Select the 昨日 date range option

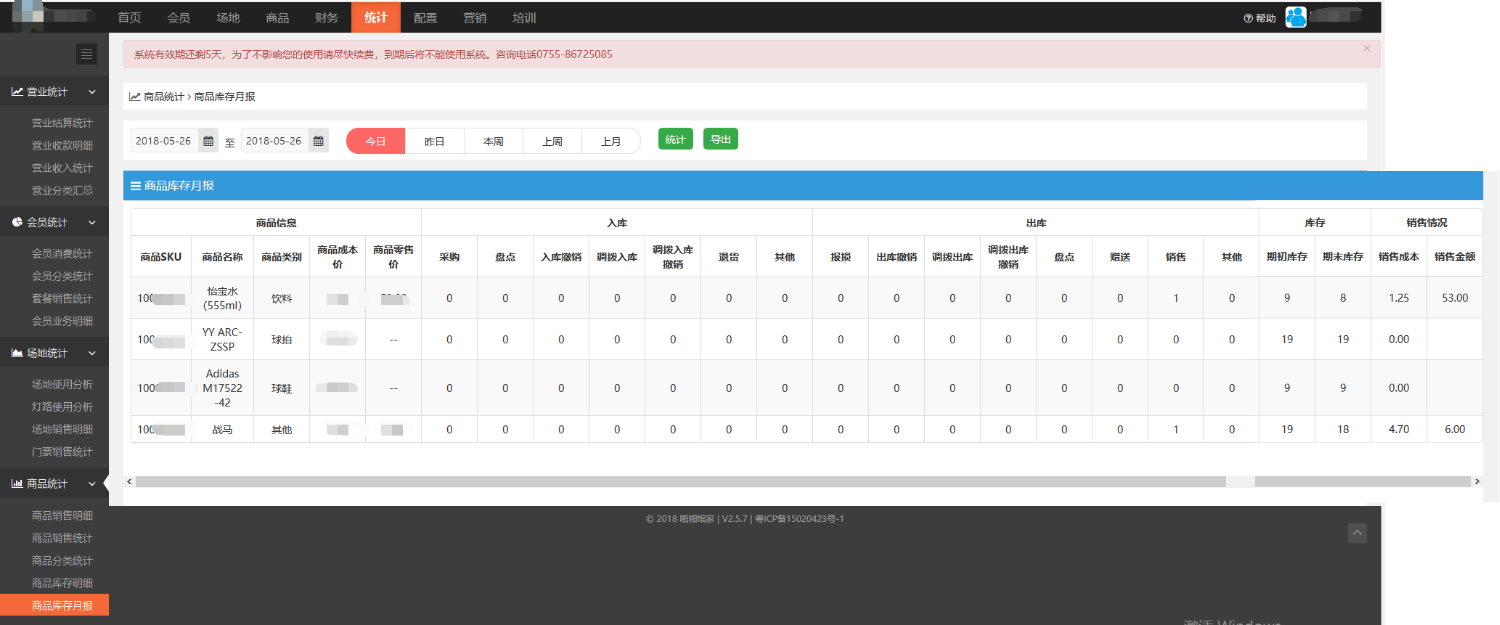434,141
